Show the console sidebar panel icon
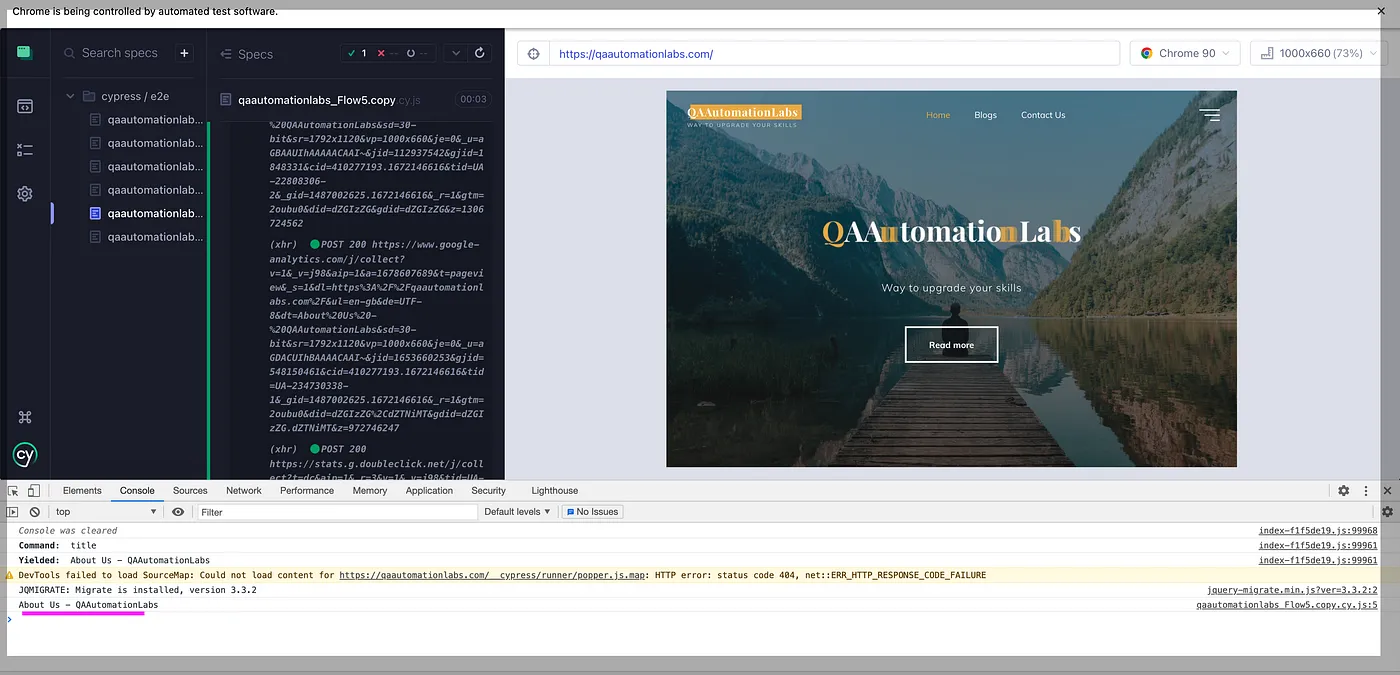Viewport: 1400px width, 675px height. pyautogui.click(x=13, y=511)
